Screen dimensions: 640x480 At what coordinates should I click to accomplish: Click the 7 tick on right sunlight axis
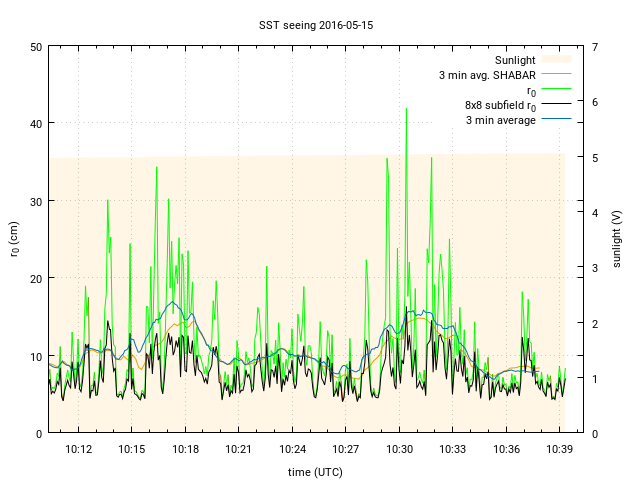point(595,47)
